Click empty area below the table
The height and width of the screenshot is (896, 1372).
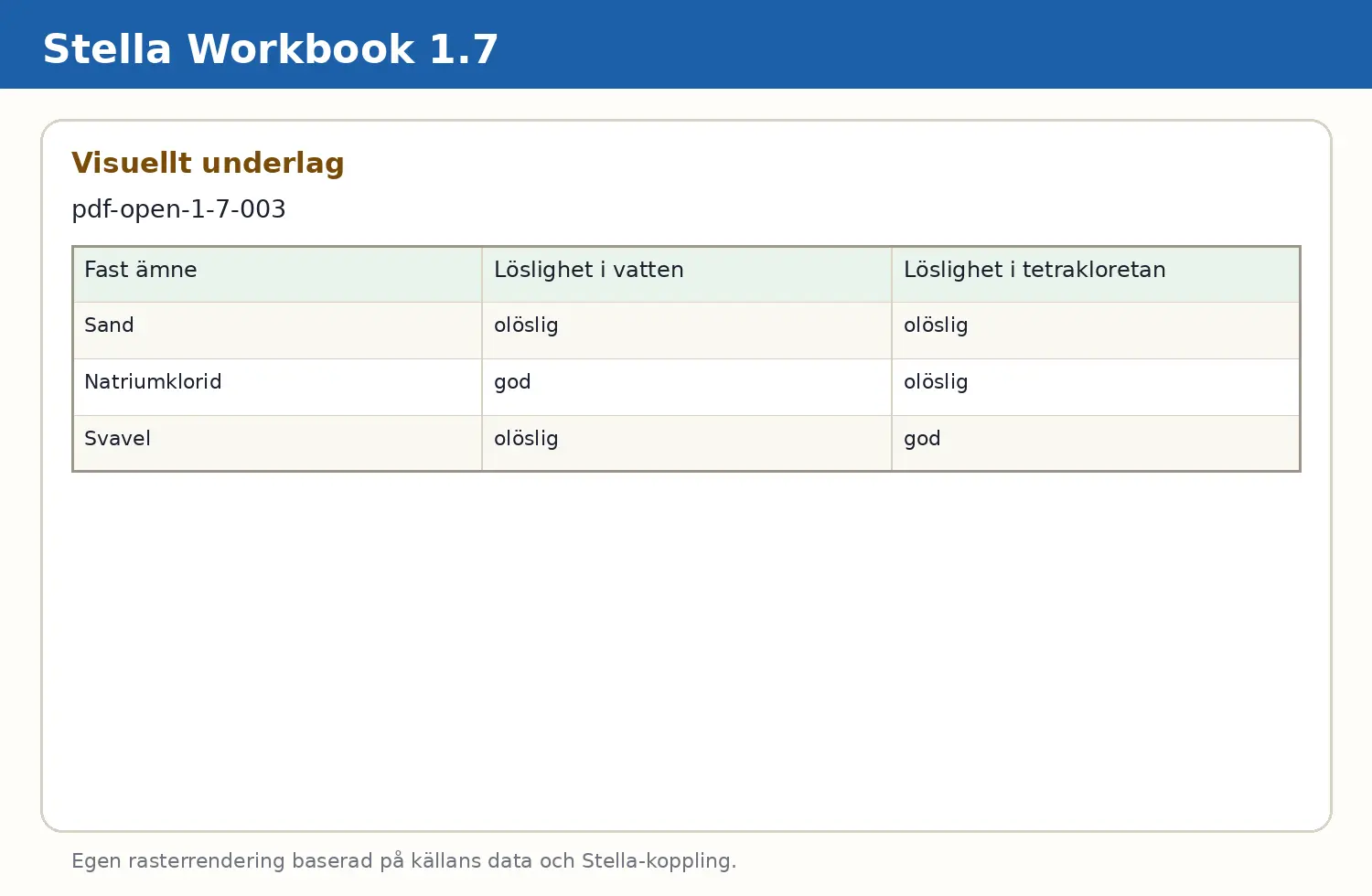click(686, 649)
